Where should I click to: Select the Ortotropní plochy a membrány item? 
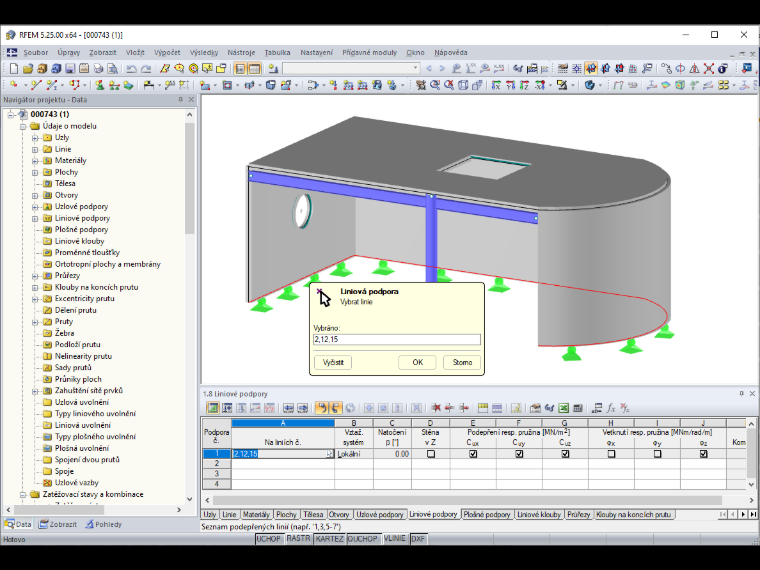tap(108, 264)
